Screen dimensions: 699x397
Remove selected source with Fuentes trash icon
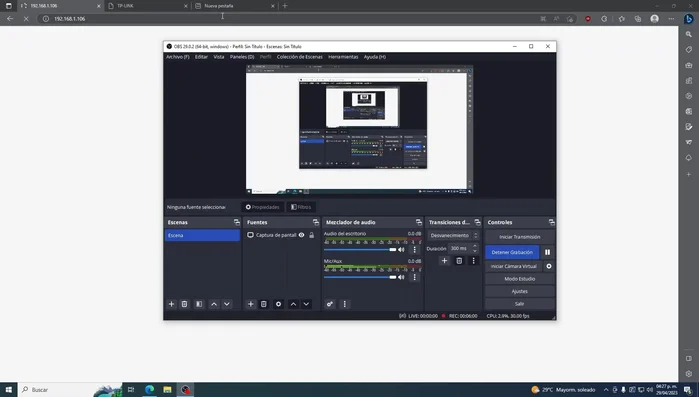(x=263, y=304)
